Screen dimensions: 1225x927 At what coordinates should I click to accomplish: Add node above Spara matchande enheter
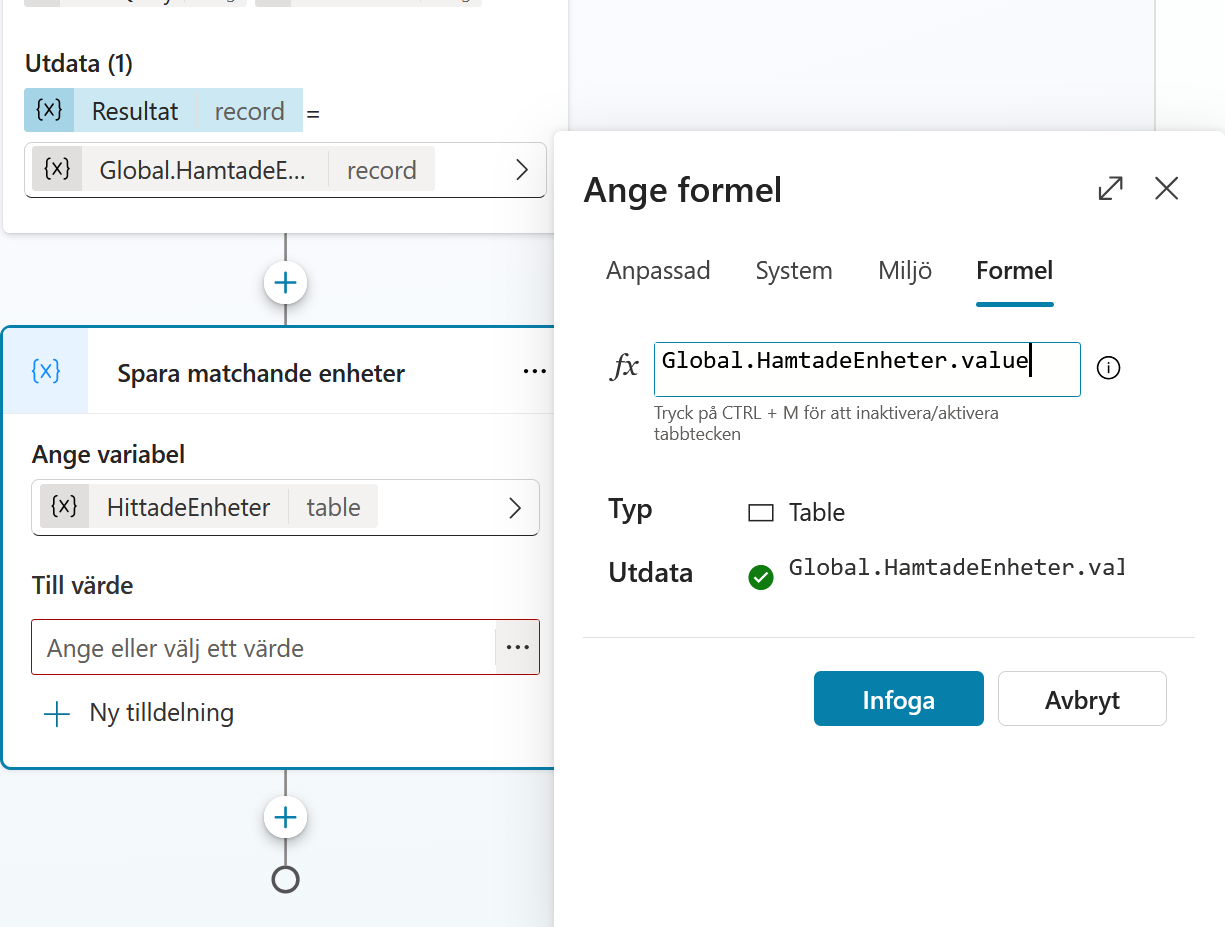click(x=286, y=283)
